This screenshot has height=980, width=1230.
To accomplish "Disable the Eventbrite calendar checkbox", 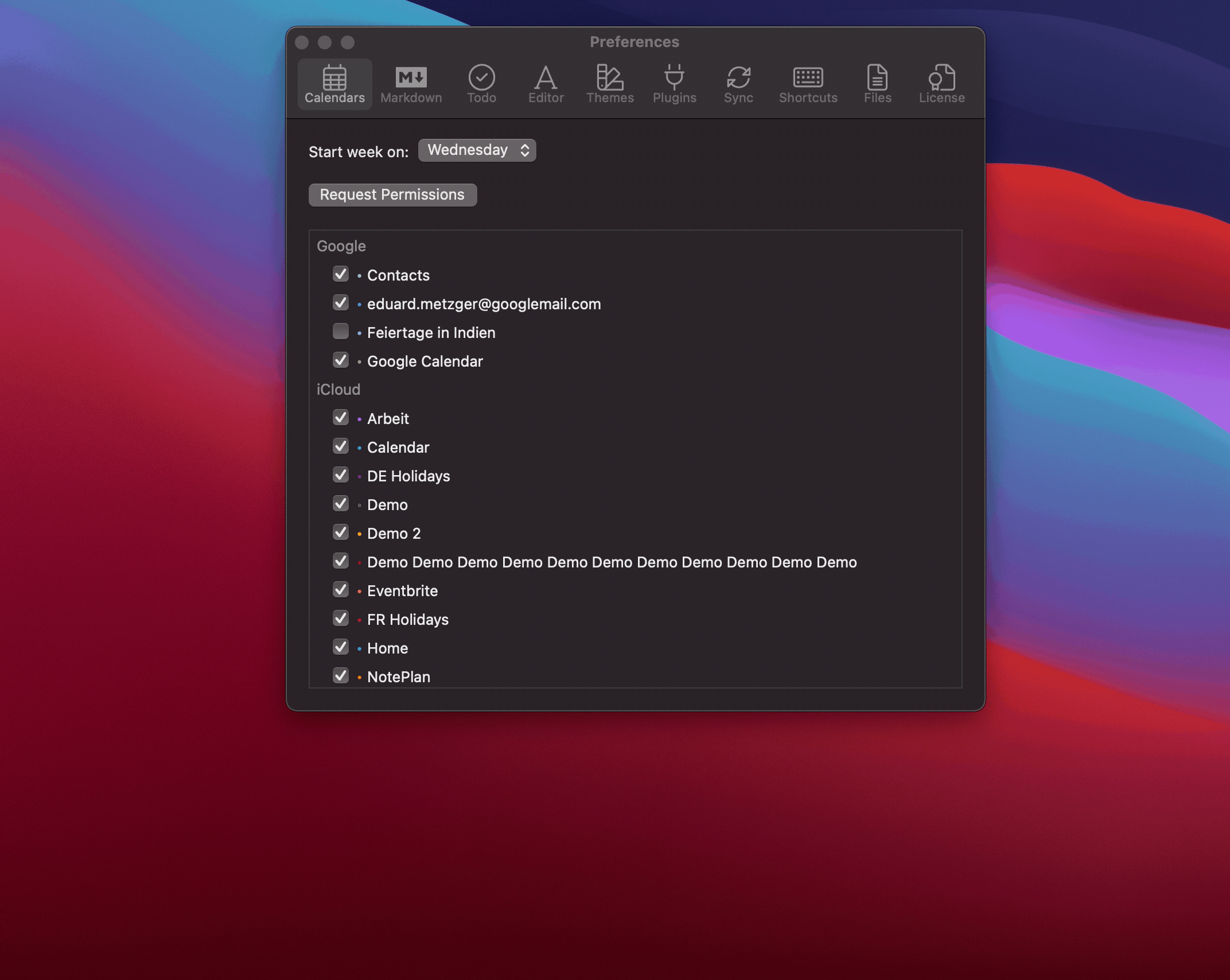I will coord(341,590).
